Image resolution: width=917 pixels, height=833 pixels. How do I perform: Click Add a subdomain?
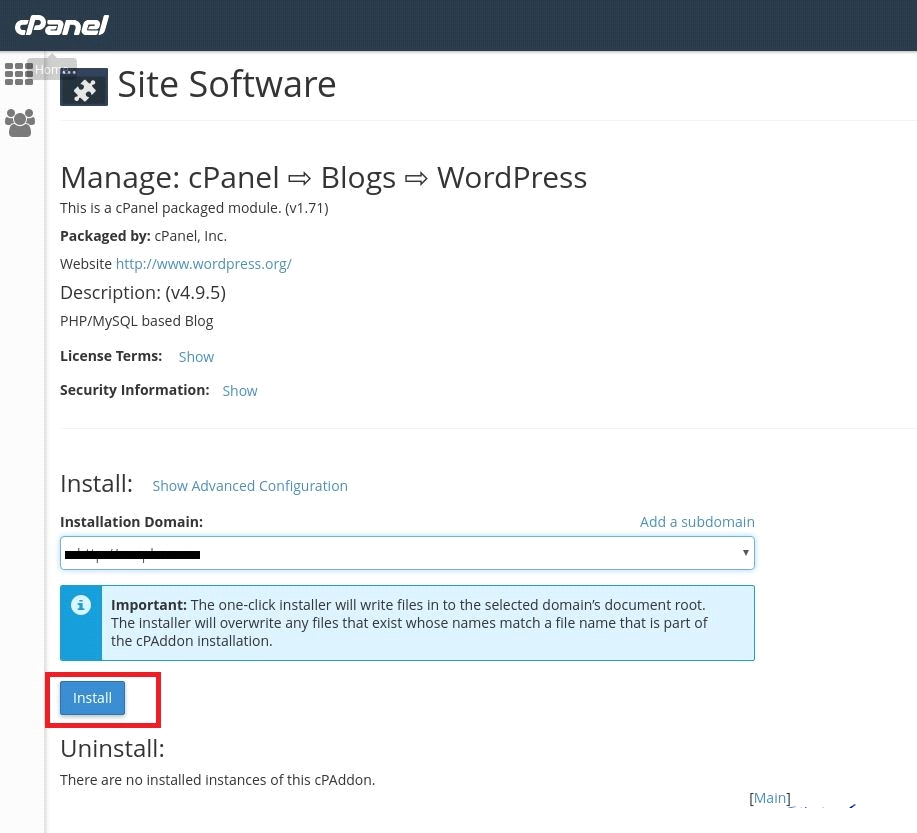click(697, 521)
